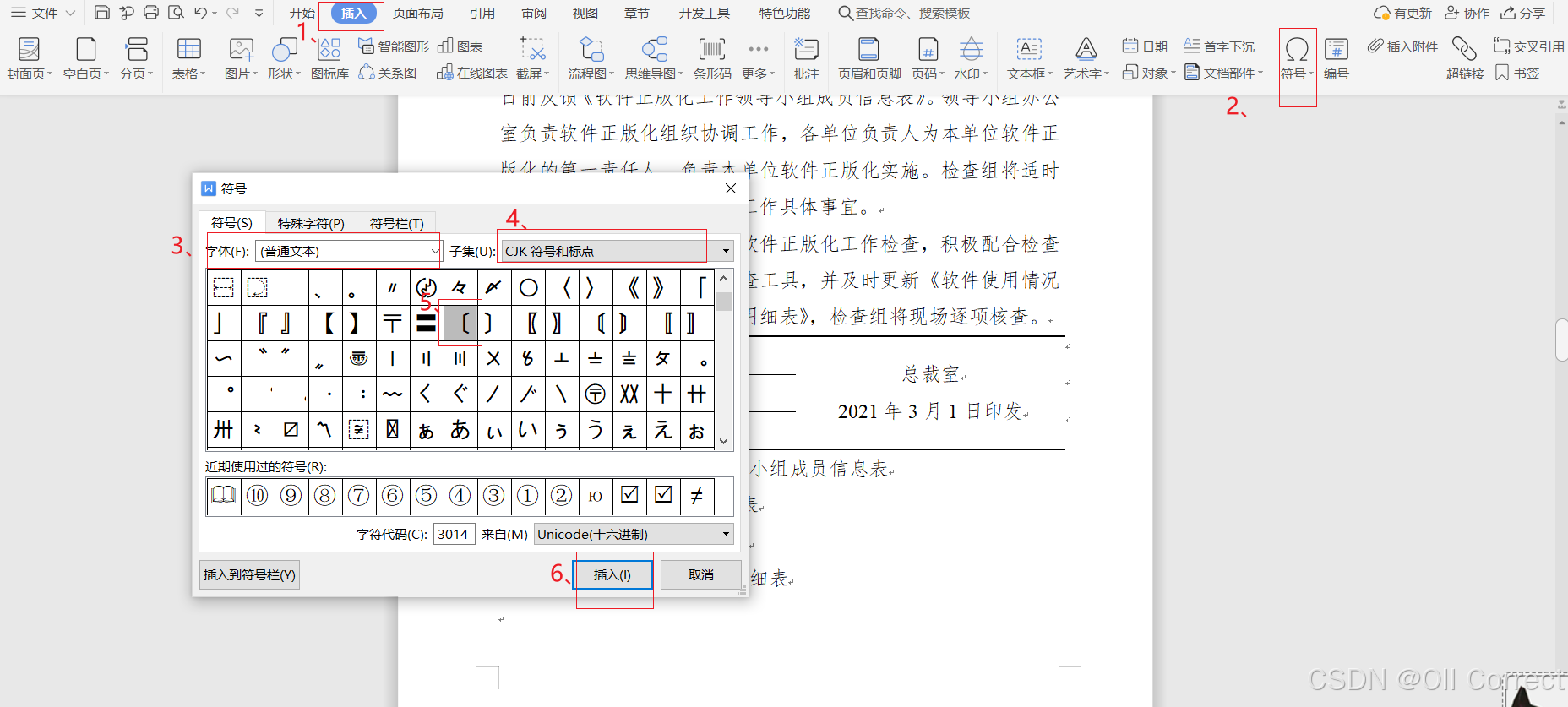Open the flowchart (流程图) tool

pos(591,58)
